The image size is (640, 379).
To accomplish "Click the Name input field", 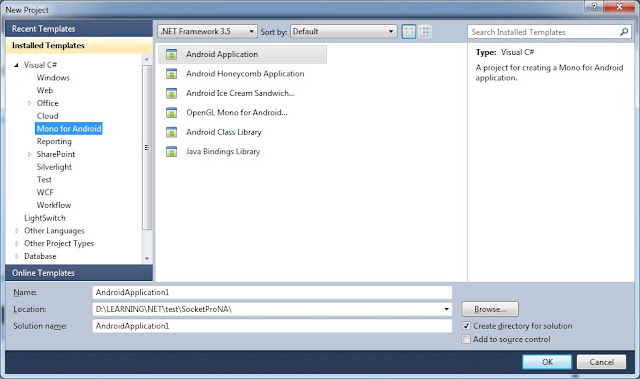I will point(272,292).
